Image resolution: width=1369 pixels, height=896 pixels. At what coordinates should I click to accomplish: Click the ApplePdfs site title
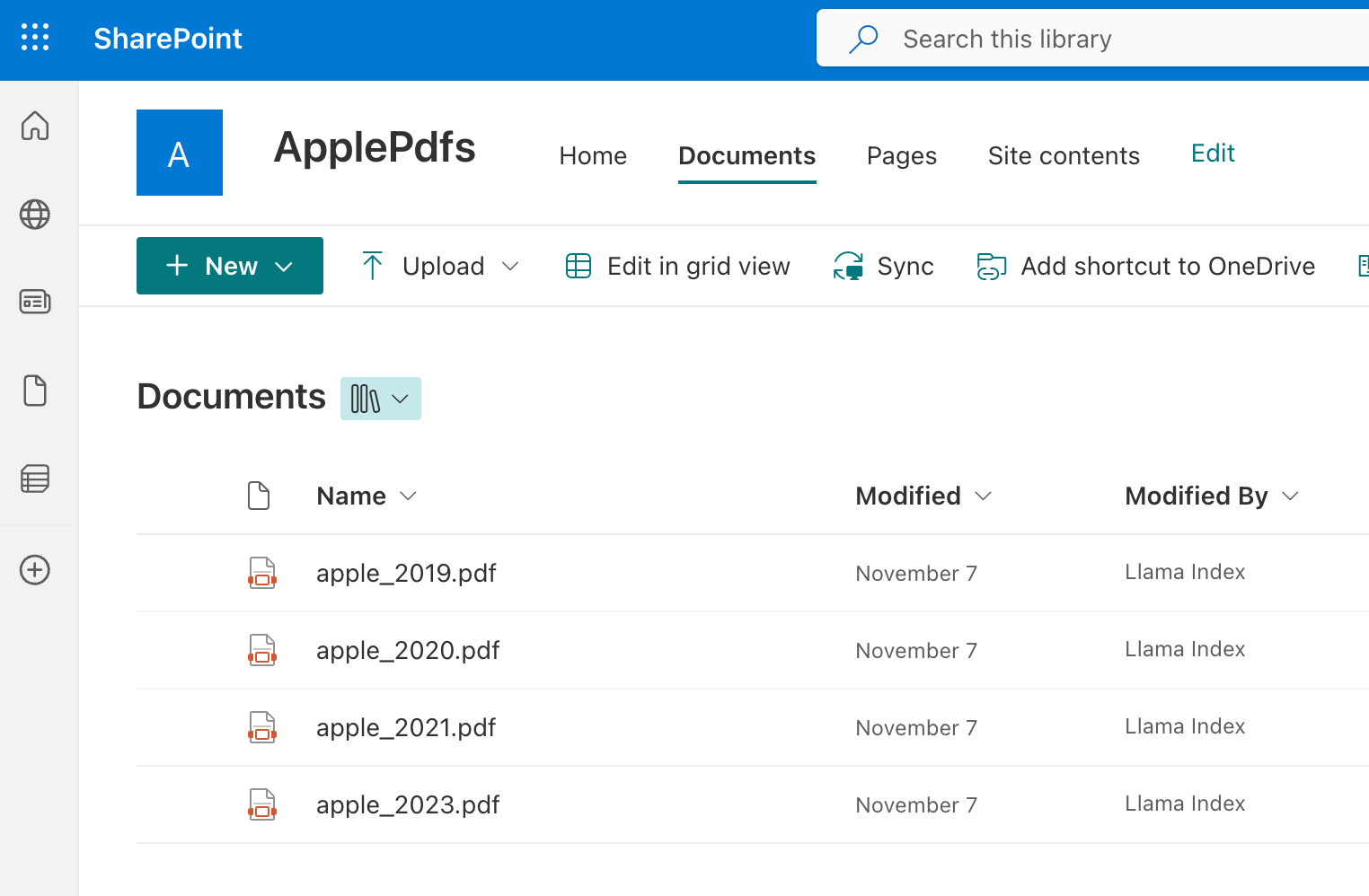click(375, 147)
